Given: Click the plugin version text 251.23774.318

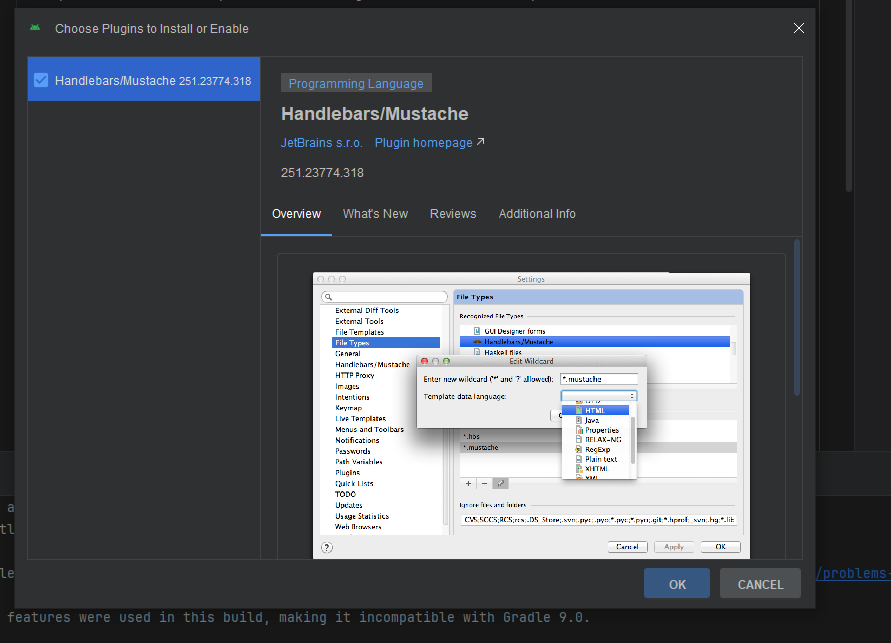Looking at the screenshot, I should click(322, 173).
